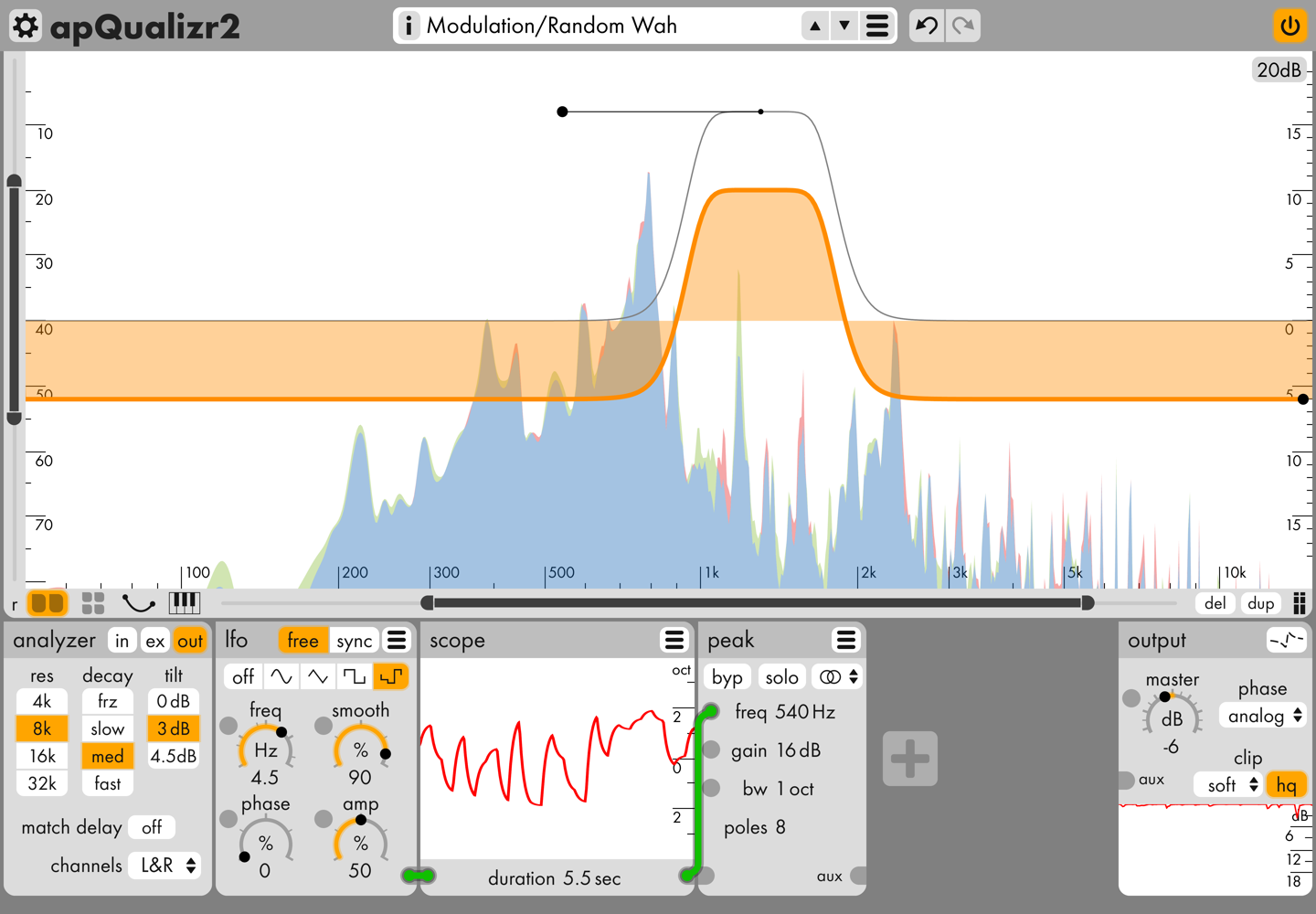Click the lfo amp knob
Screen dimensions: 1316x914
361,843
